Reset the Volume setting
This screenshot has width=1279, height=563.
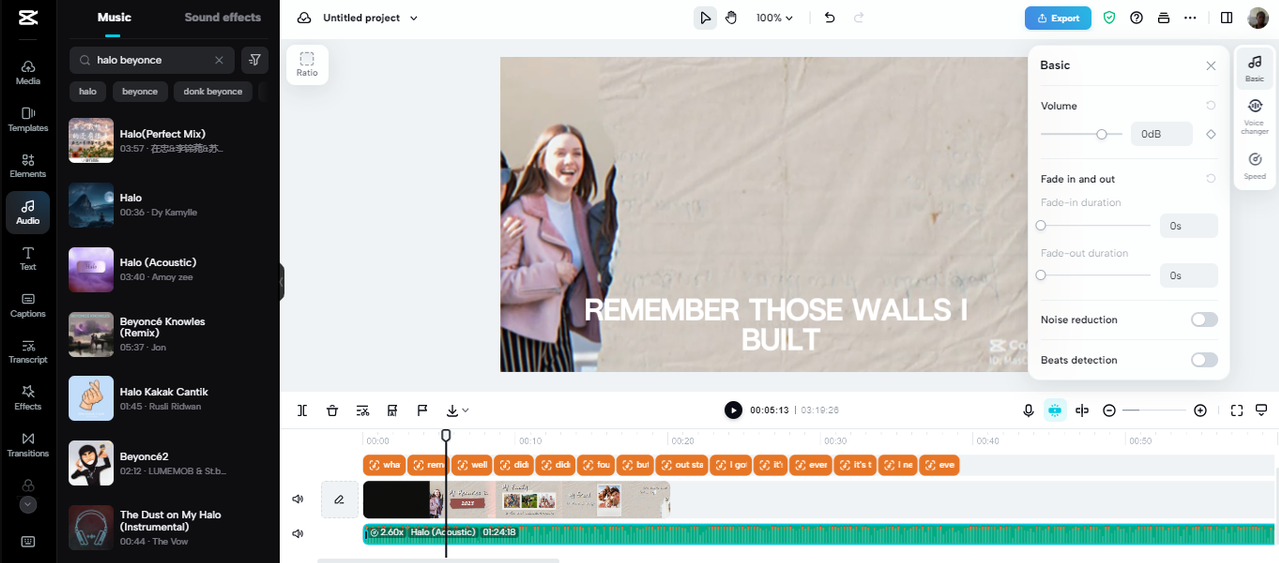tap(1211, 106)
